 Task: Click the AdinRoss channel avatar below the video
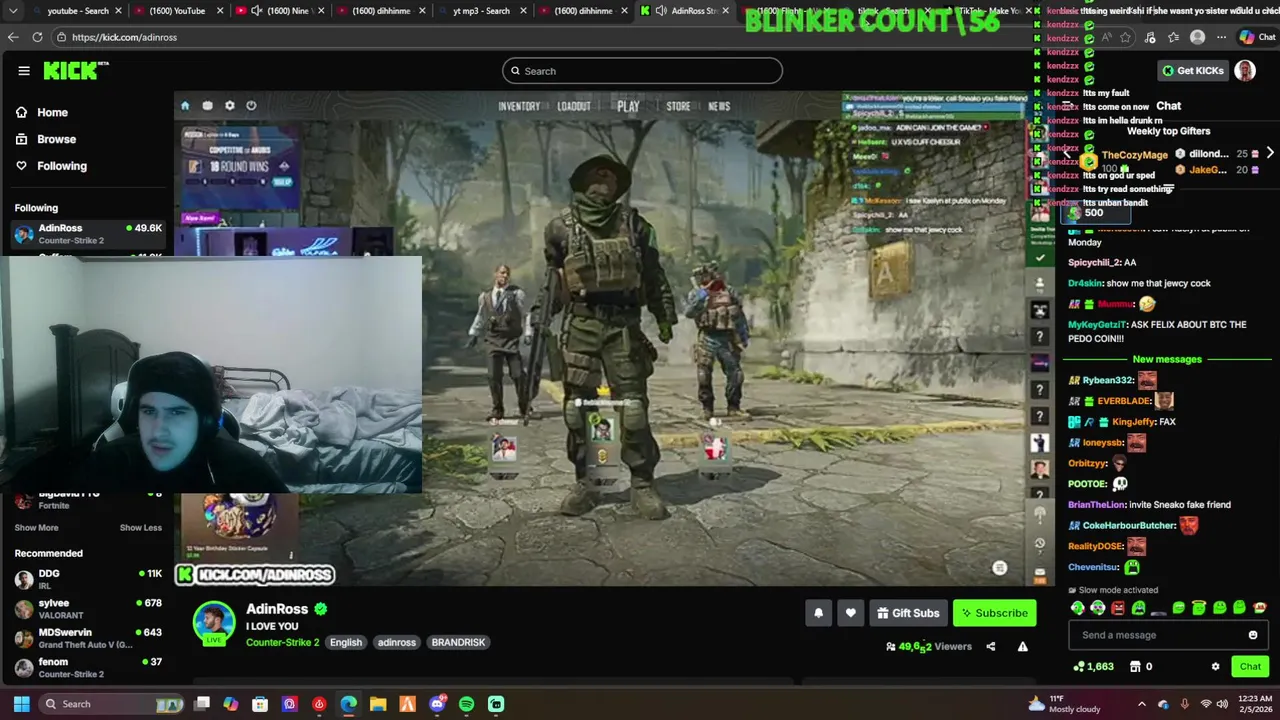(x=213, y=623)
